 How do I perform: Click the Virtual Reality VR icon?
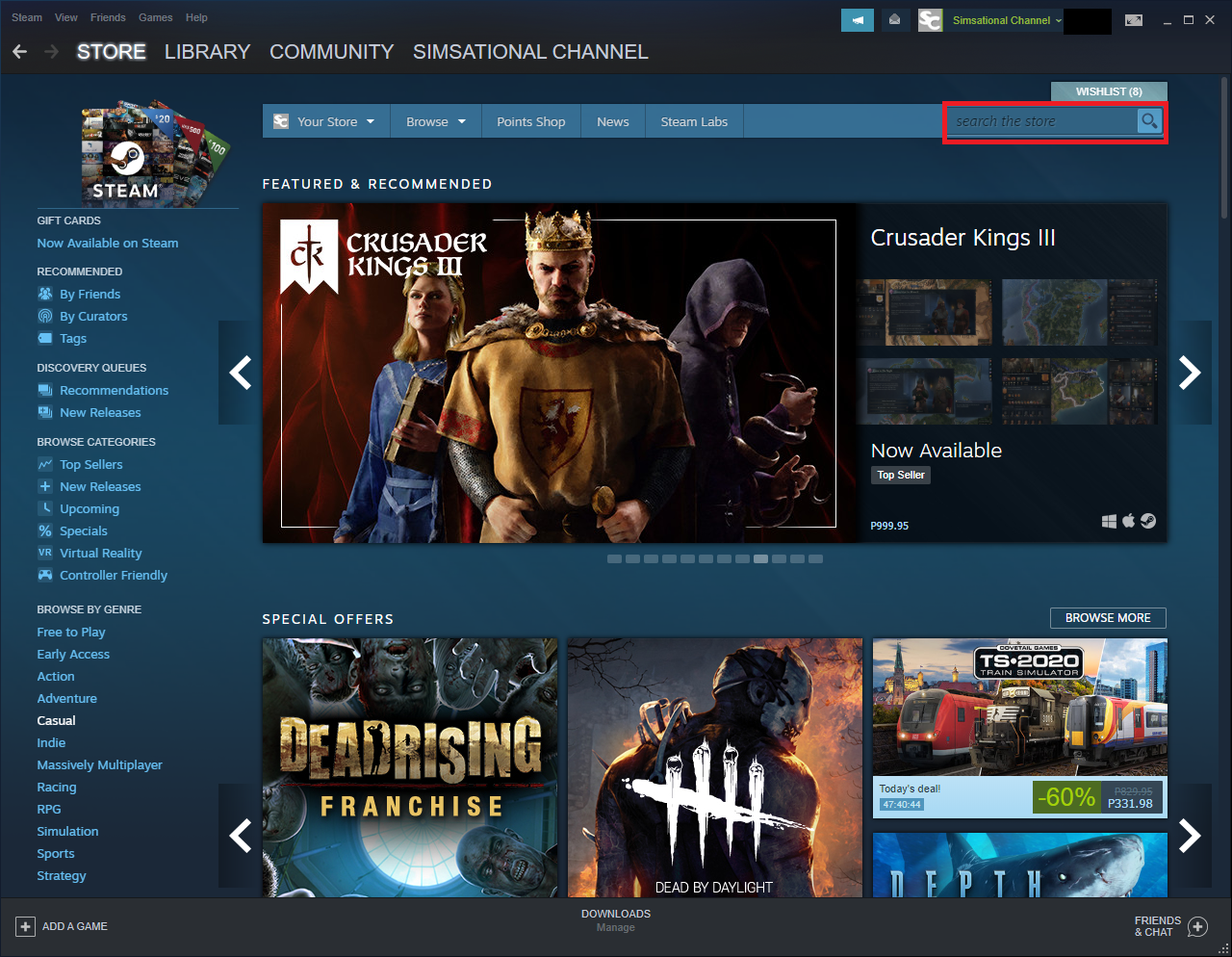click(x=45, y=553)
